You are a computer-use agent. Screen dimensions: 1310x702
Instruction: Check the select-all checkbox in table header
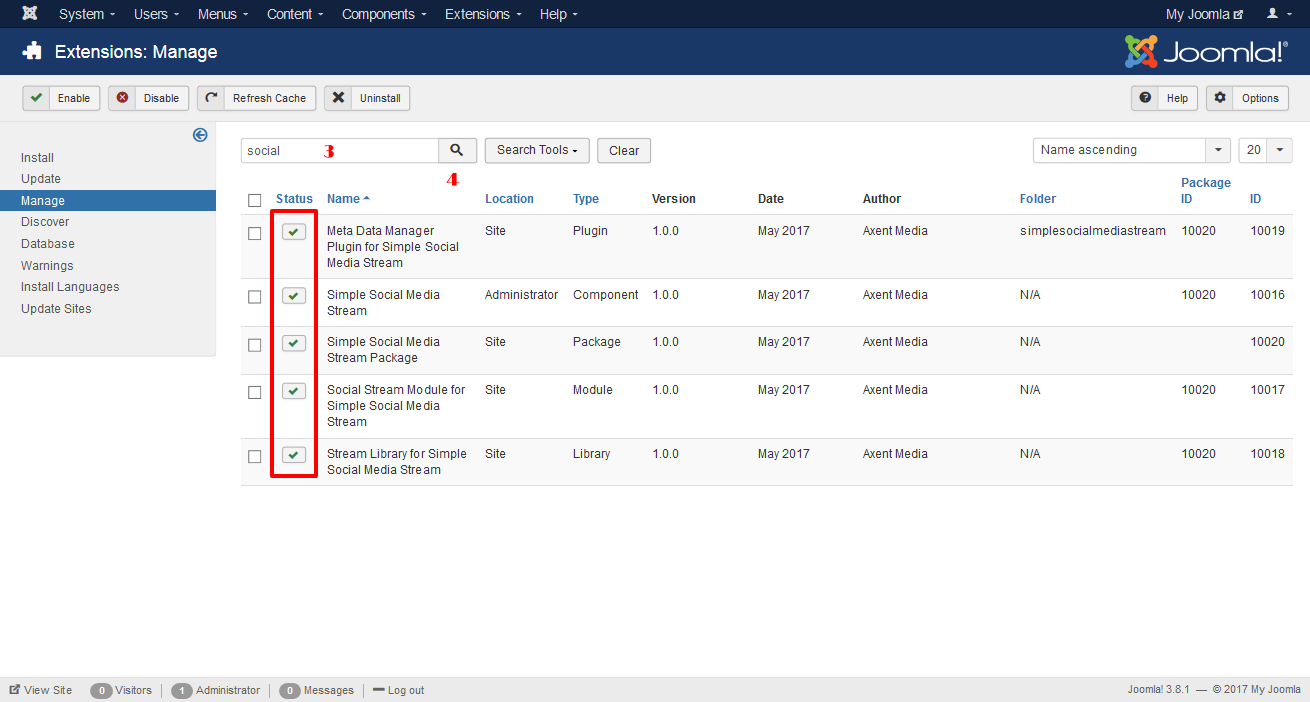tap(255, 200)
